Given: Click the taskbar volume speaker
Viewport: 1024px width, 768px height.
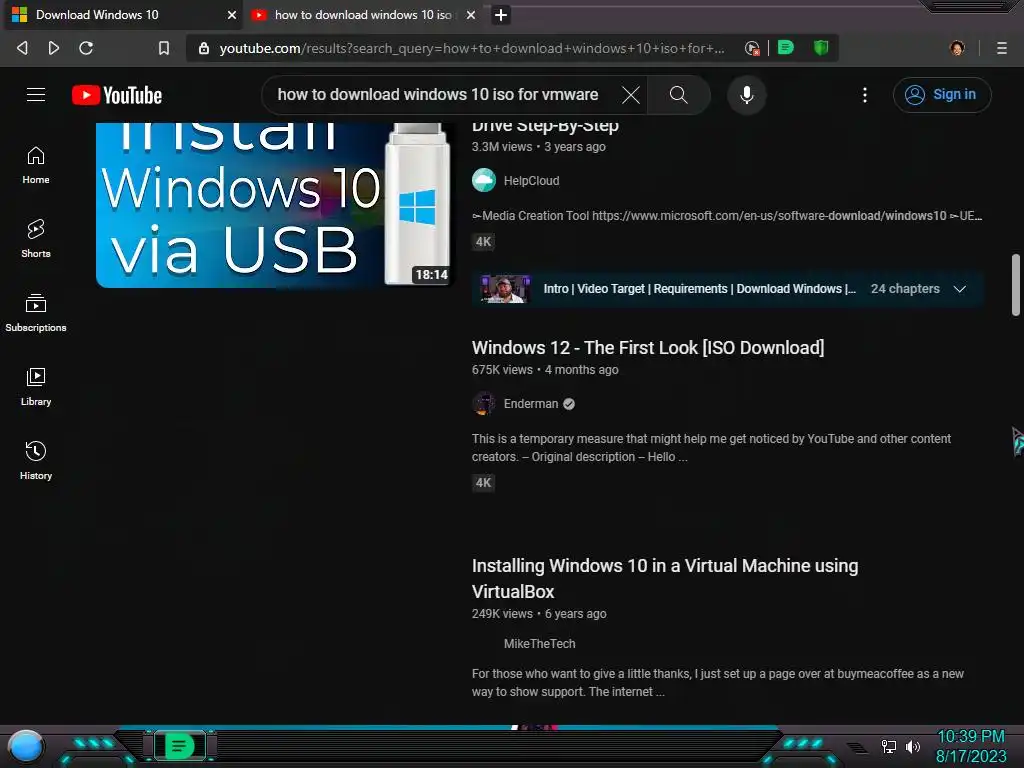Looking at the screenshot, I should tap(913, 746).
